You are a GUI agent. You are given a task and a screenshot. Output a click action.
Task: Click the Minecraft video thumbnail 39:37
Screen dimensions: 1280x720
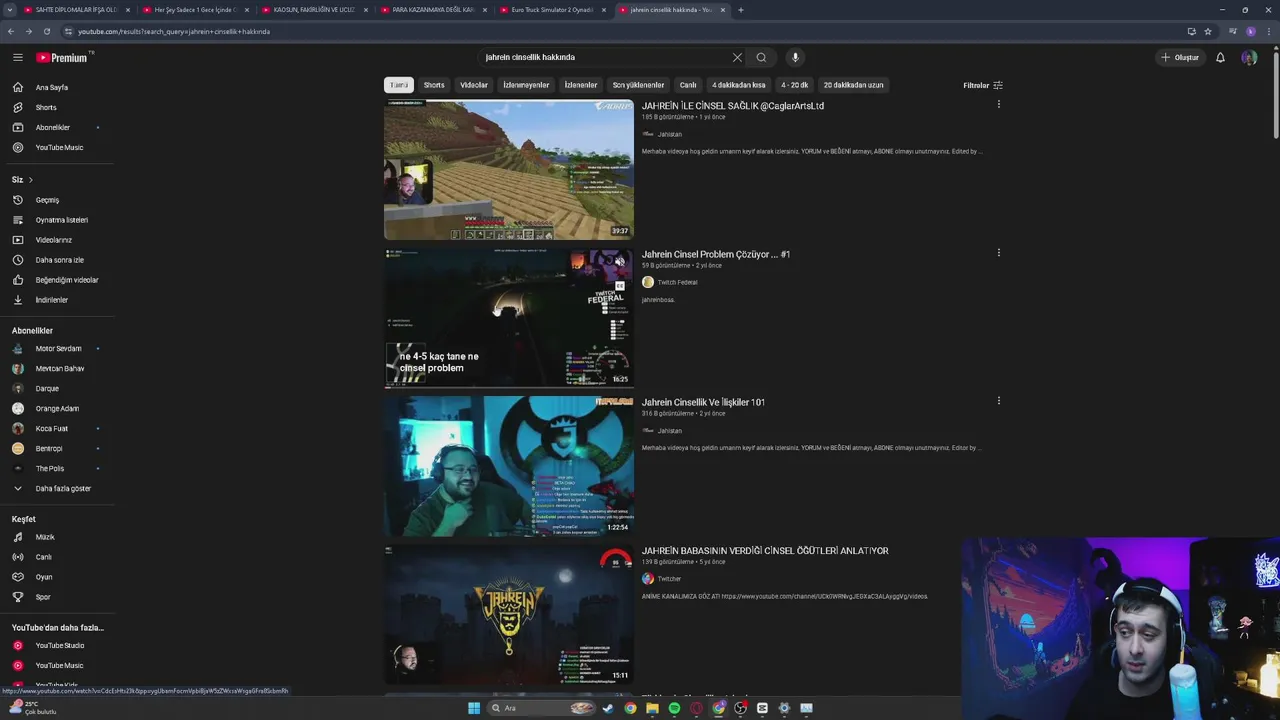[509, 170]
